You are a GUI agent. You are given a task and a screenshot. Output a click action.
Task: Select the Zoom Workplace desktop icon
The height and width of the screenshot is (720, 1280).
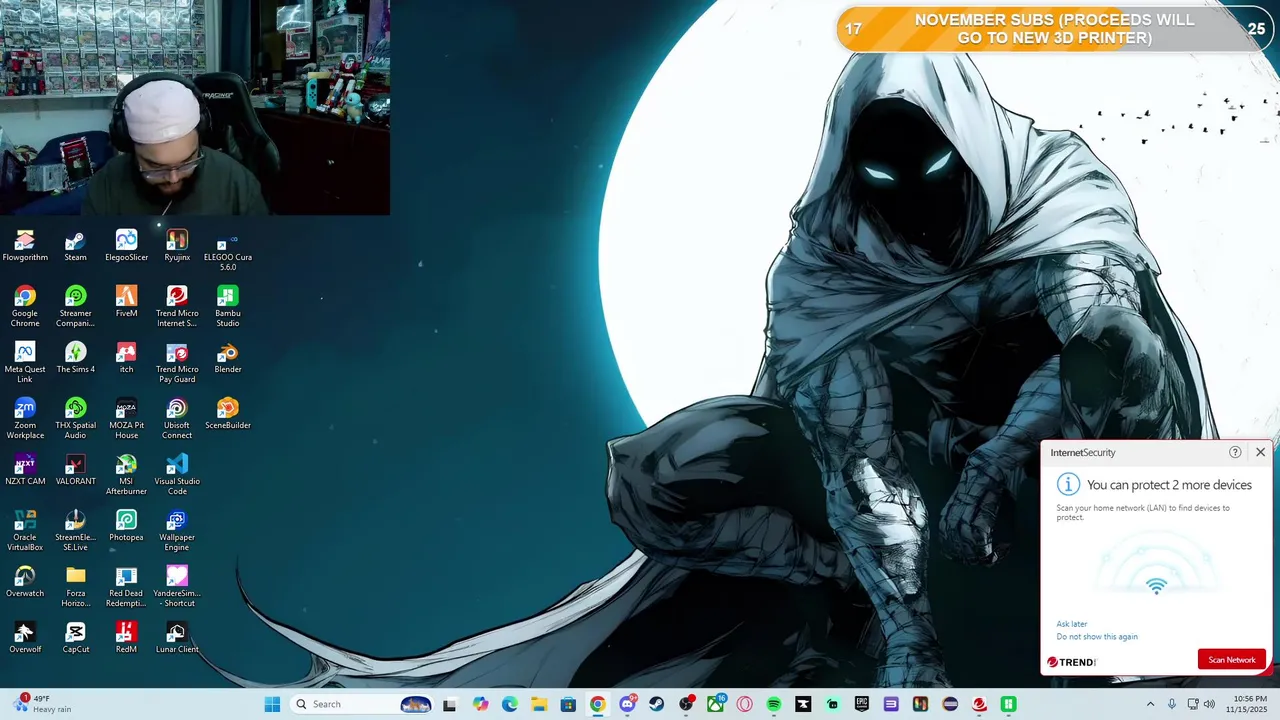[x=25, y=419]
